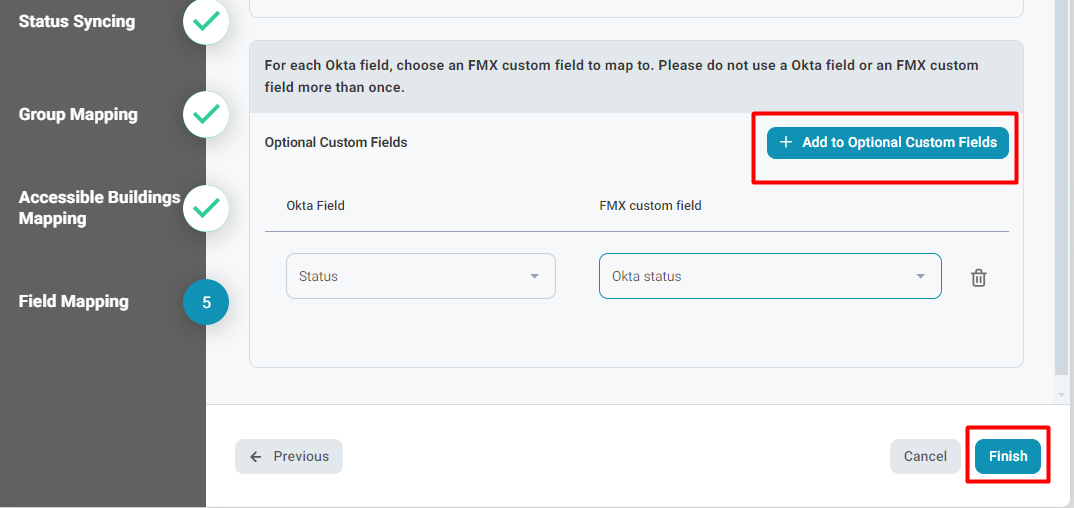The height and width of the screenshot is (508, 1074).
Task: Go to the Group Mapping step
Action: tap(78, 114)
